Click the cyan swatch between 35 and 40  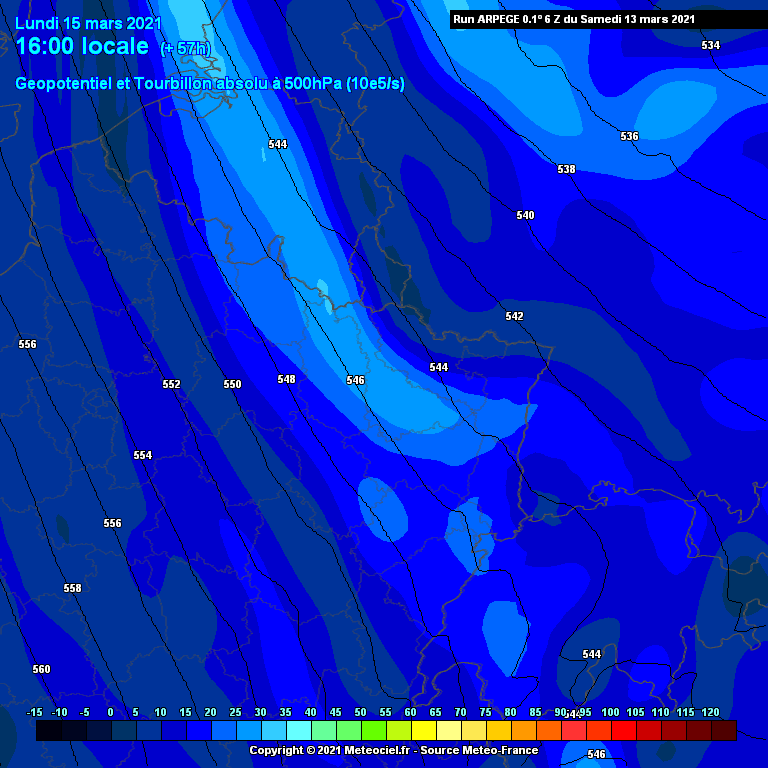point(298,731)
